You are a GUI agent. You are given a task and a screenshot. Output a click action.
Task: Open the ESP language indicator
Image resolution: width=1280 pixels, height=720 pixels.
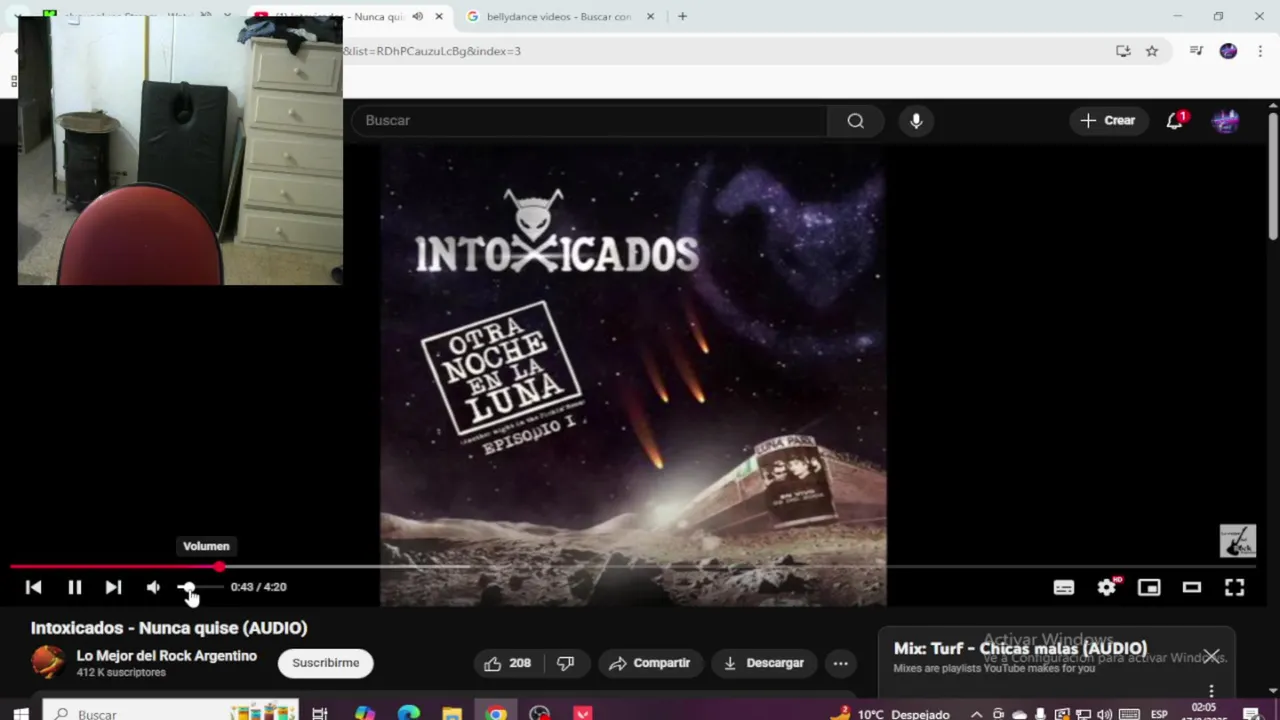1159,714
